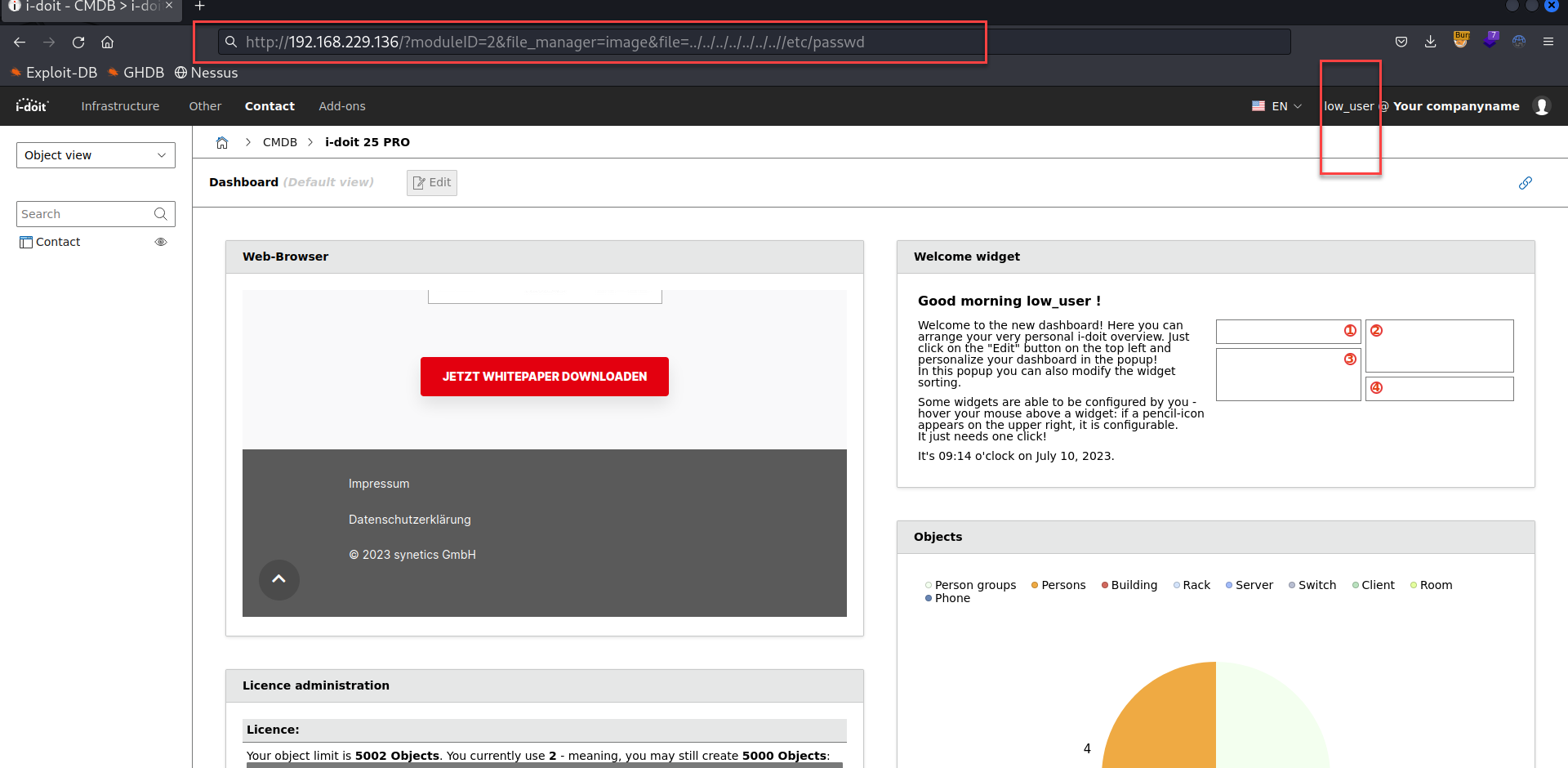The width and height of the screenshot is (1568, 768).
Task: Close the i-doit CMDB browser tab
Action: pyautogui.click(x=169, y=6)
